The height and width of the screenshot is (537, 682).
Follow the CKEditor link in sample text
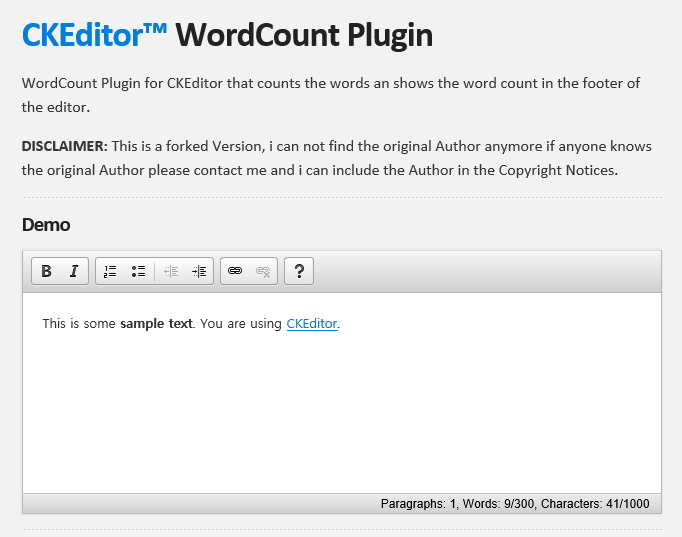[312, 324]
